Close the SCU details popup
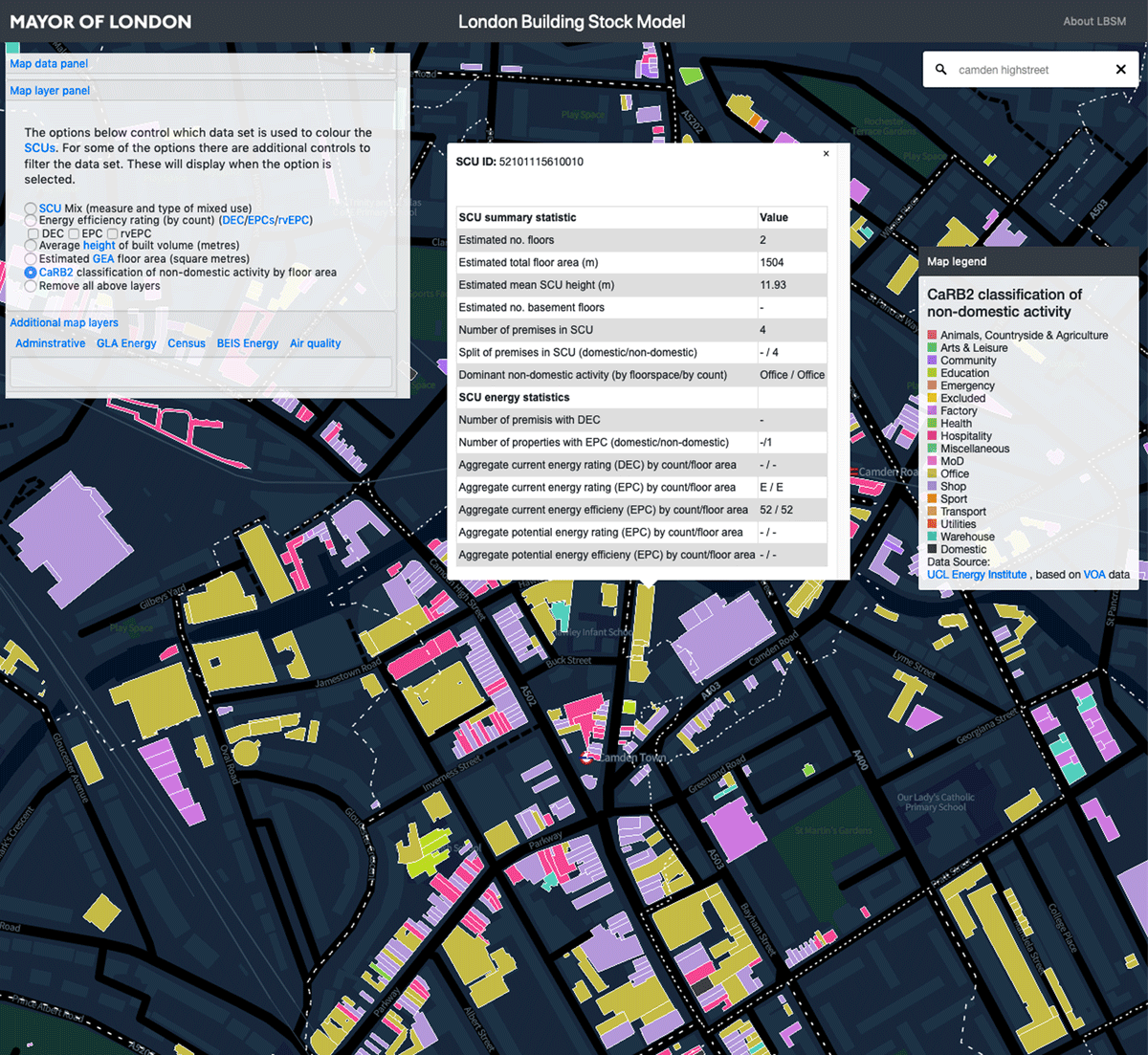This screenshot has width=1148, height=1055. (x=827, y=153)
